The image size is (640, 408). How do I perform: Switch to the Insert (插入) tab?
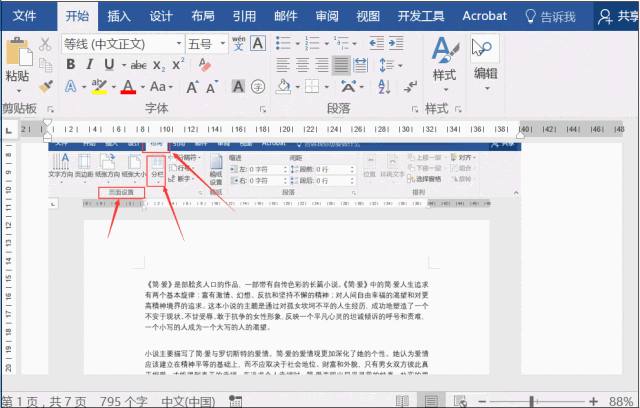coord(118,16)
